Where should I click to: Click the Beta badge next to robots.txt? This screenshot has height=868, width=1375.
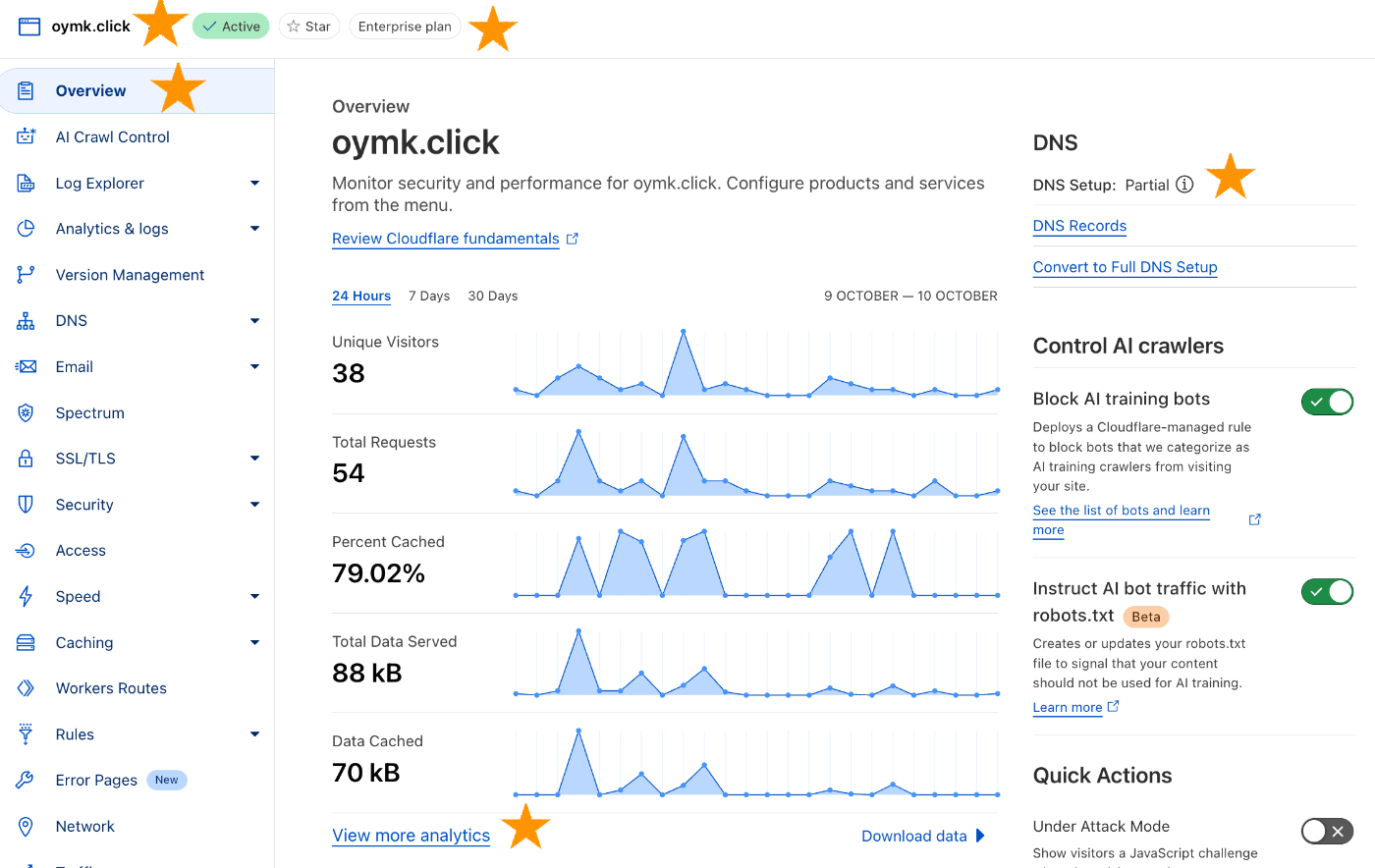[1146, 617]
